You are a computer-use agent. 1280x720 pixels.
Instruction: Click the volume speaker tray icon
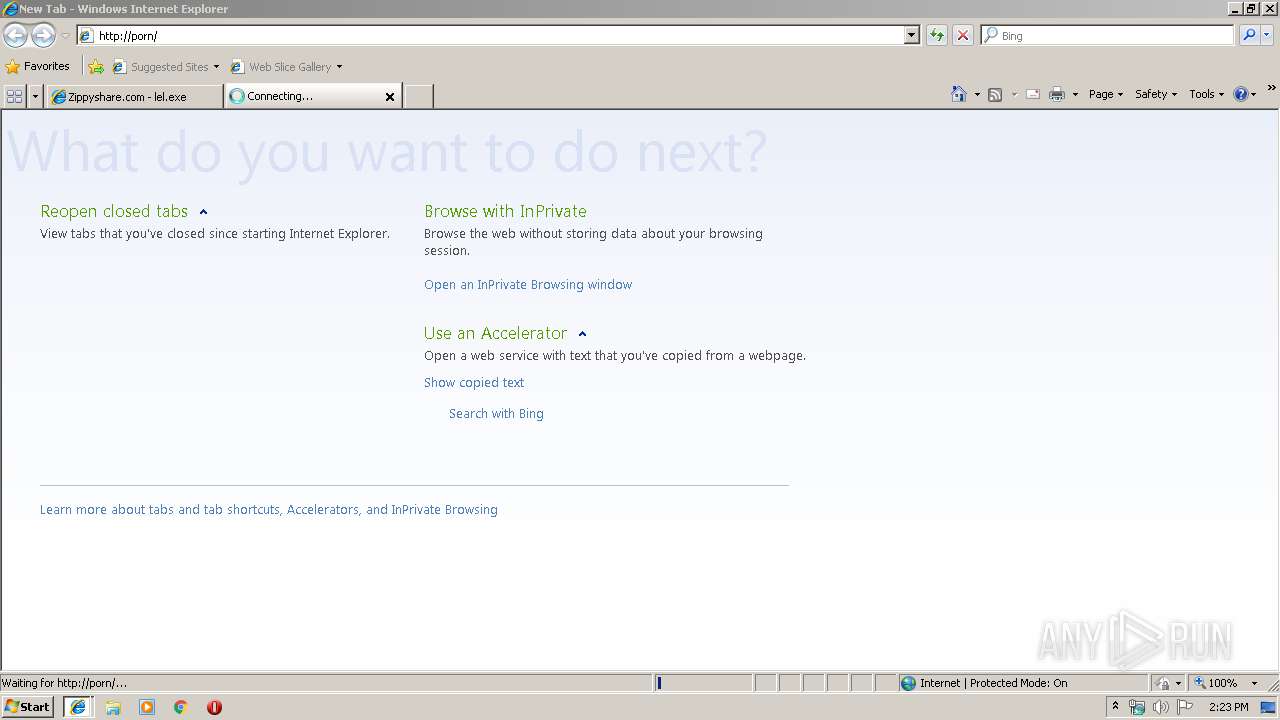tap(1161, 707)
